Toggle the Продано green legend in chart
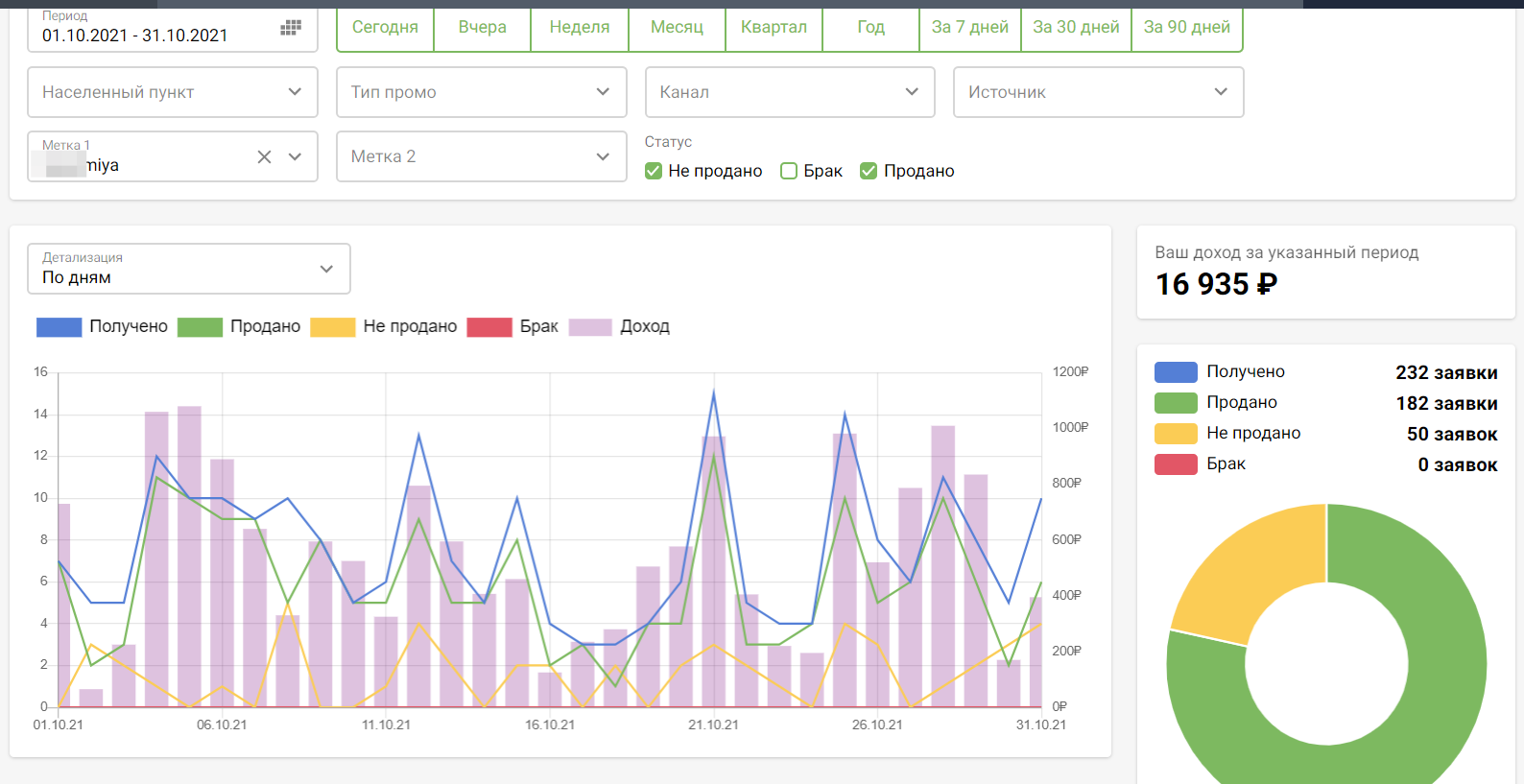1524x784 pixels. click(200, 327)
